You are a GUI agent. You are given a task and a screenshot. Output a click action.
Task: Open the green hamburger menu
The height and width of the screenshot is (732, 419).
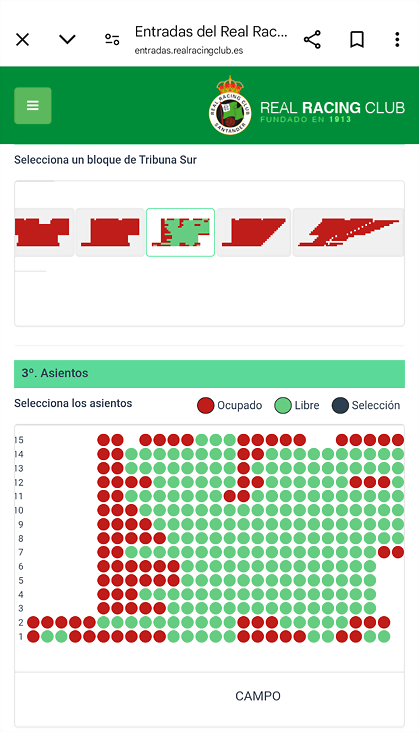pyautogui.click(x=33, y=106)
